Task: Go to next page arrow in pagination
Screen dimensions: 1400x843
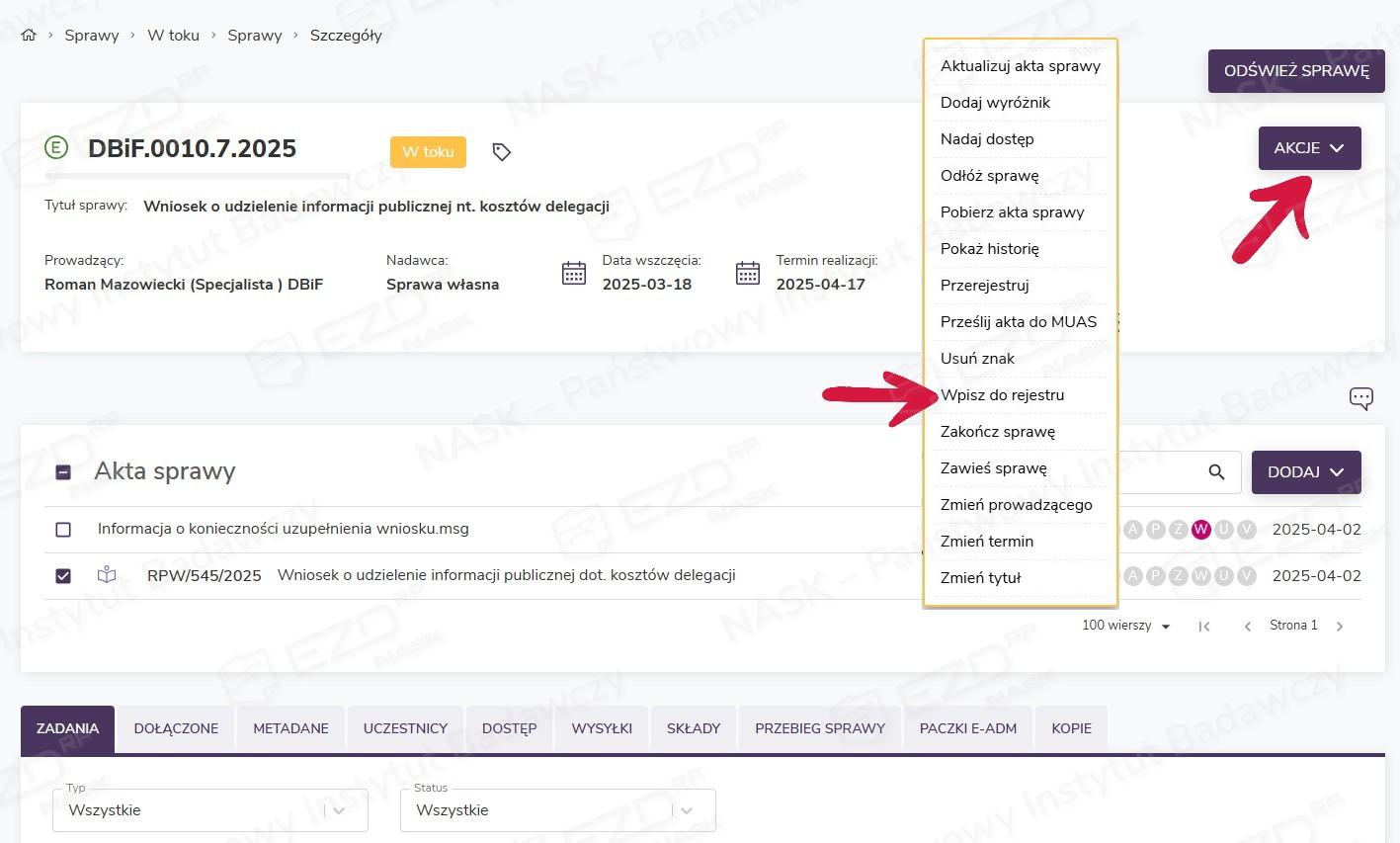Action: 1340,627
